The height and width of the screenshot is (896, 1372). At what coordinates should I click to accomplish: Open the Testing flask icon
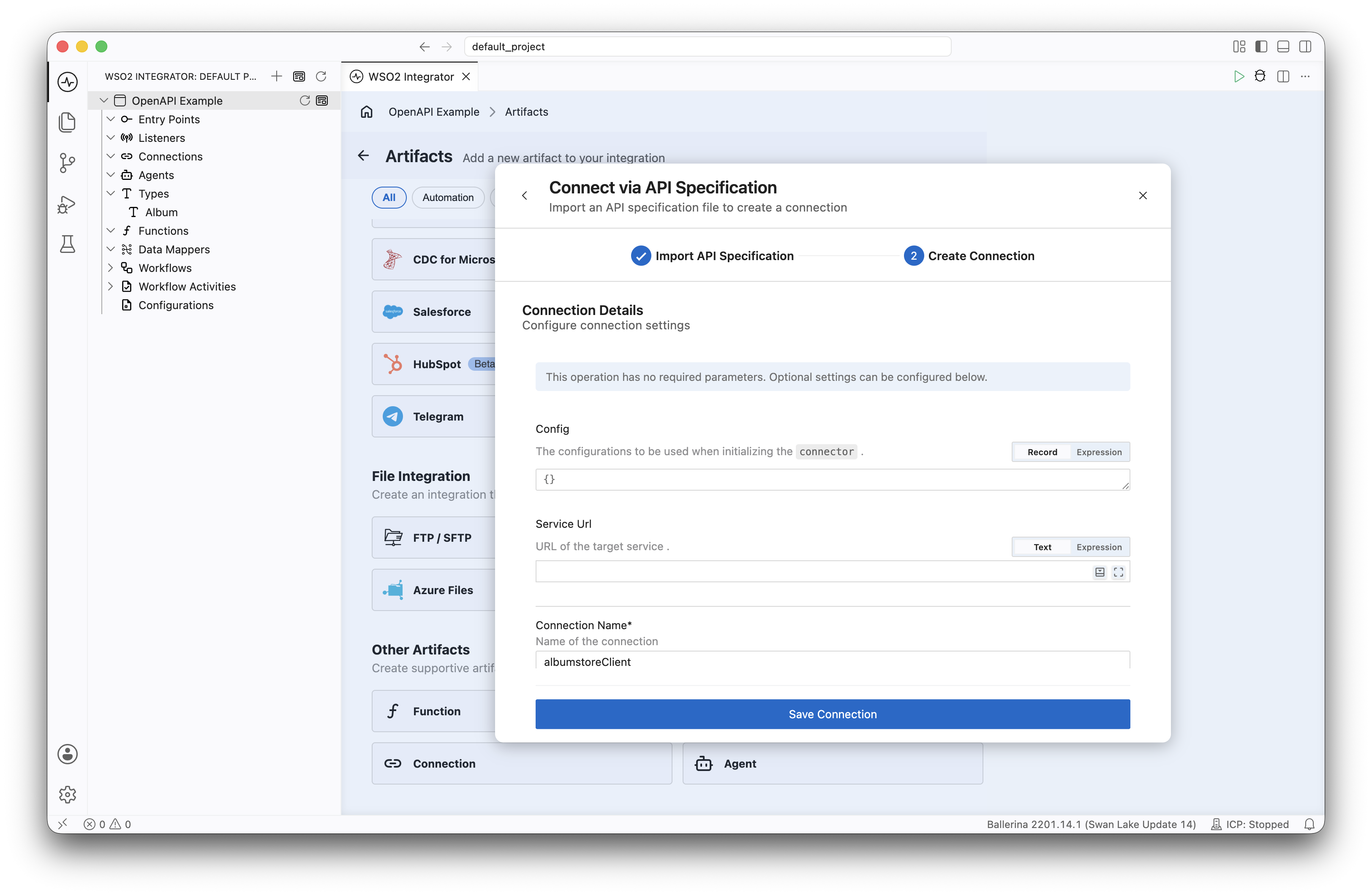tap(68, 244)
